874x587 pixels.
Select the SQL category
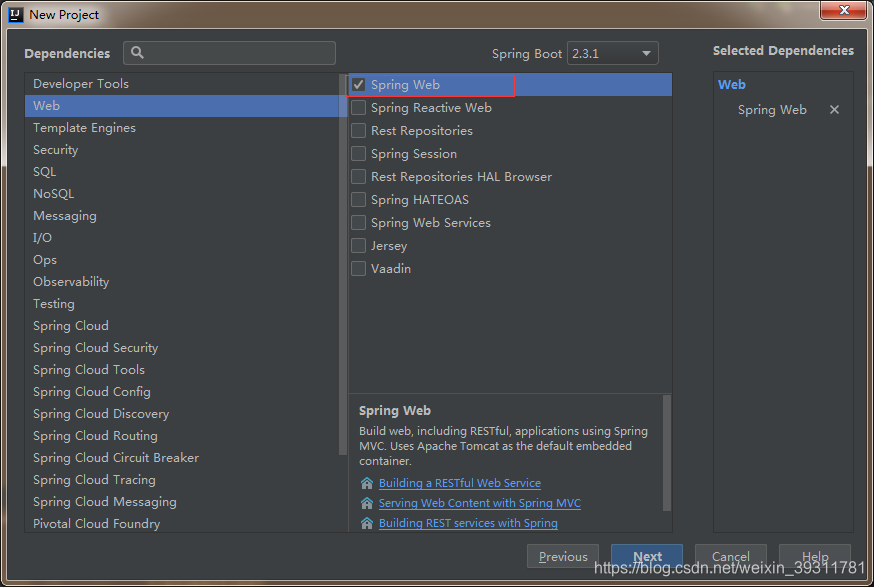click(182, 172)
